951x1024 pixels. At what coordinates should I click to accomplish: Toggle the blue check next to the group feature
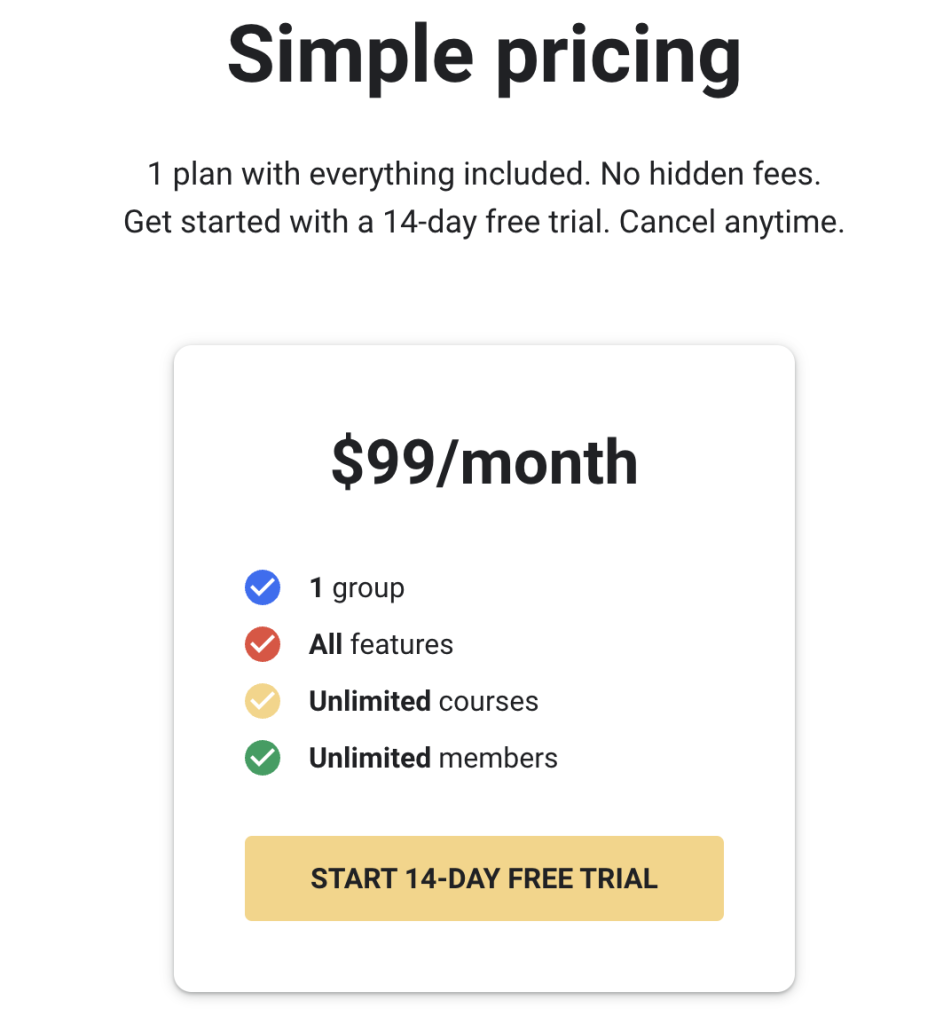pos(262,587)
